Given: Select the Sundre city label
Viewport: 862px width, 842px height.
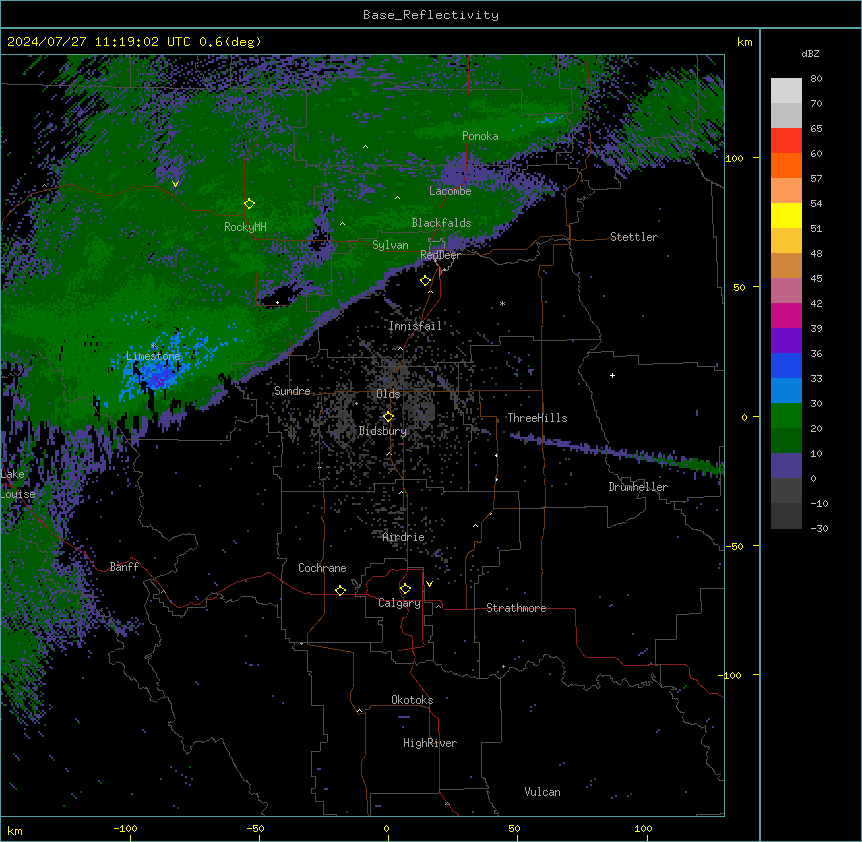Looking at the screenshot, I should 292,391.
